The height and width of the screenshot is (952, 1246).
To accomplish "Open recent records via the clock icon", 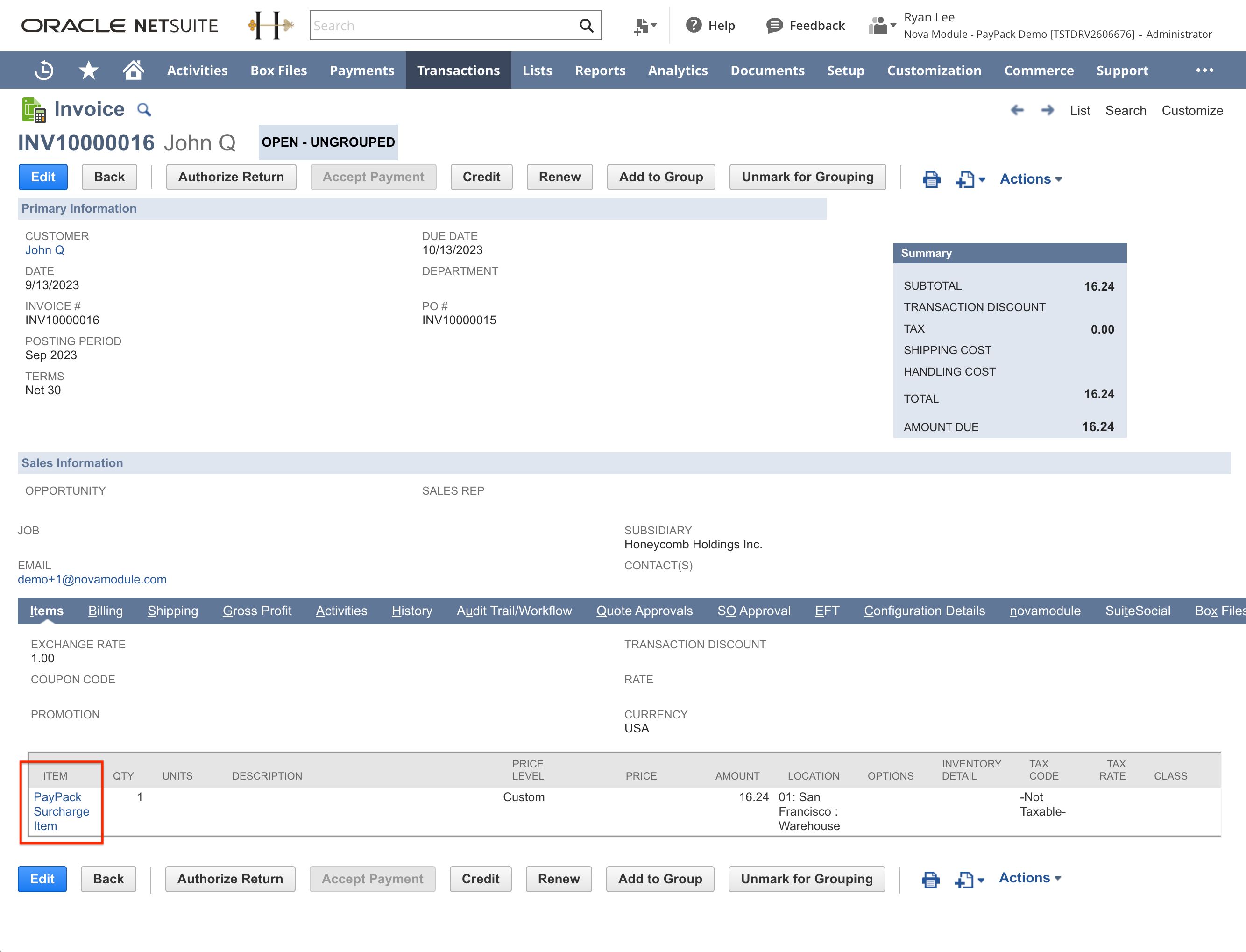I will pyautogui.click(x=43, y=70).
